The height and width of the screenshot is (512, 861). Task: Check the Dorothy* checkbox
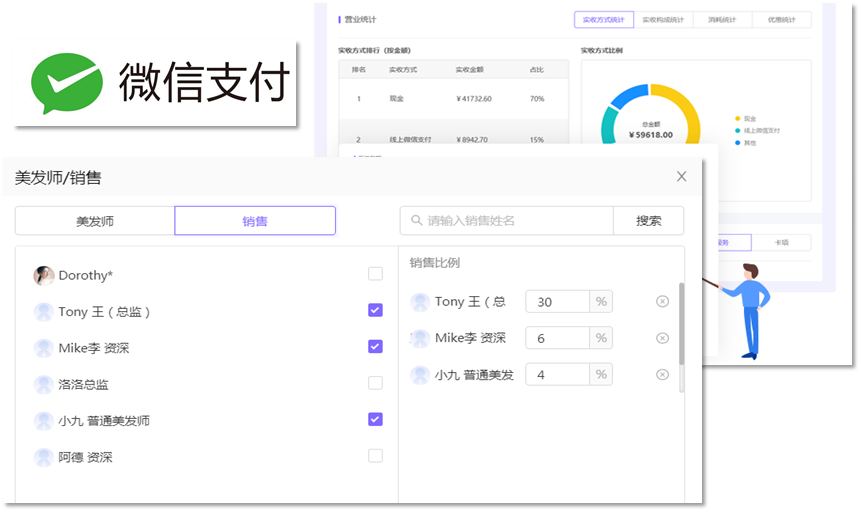click(x=375, y=274)
